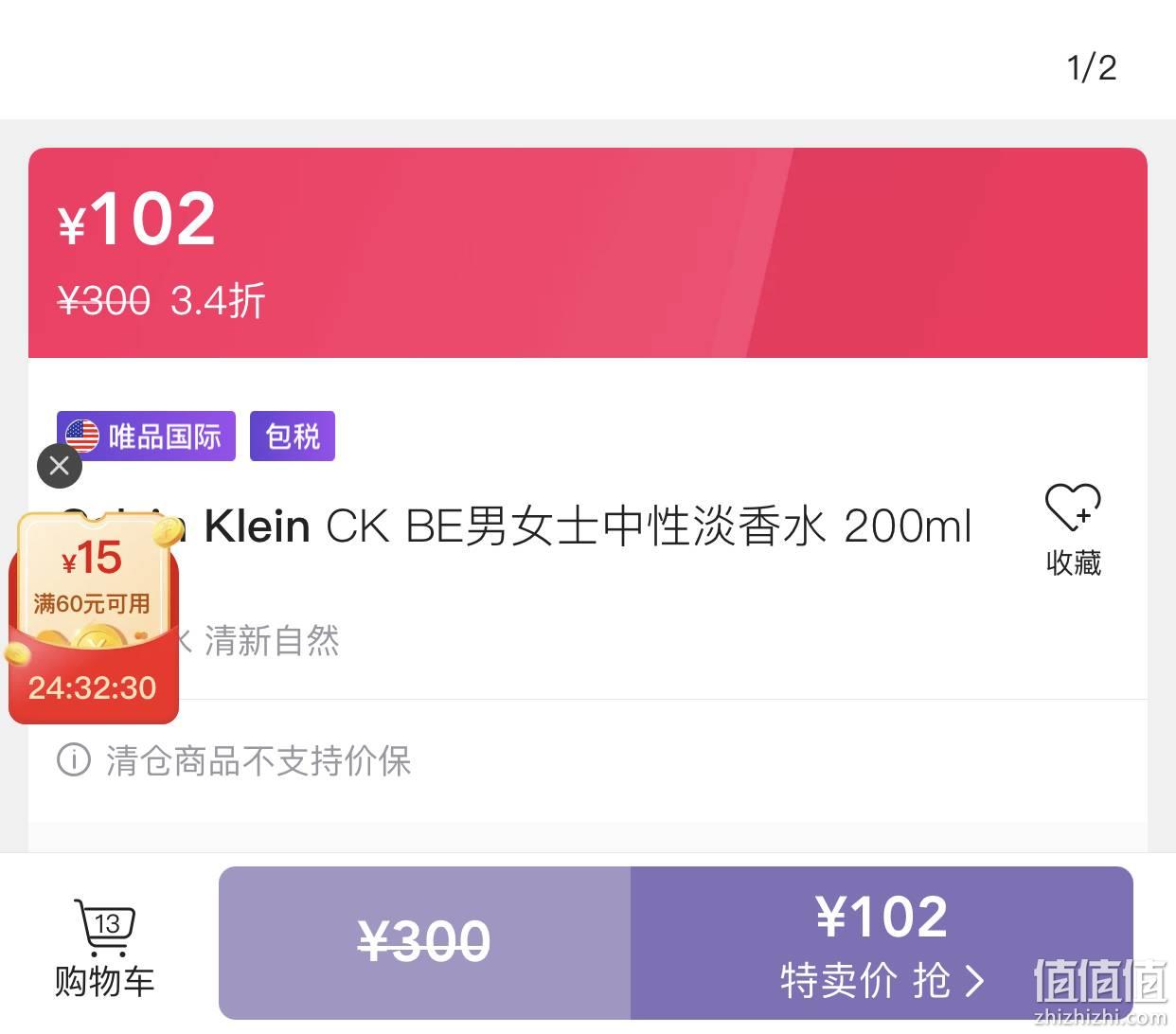
Task: Click the 3.4折 discount label
Action: click(218, 301)
